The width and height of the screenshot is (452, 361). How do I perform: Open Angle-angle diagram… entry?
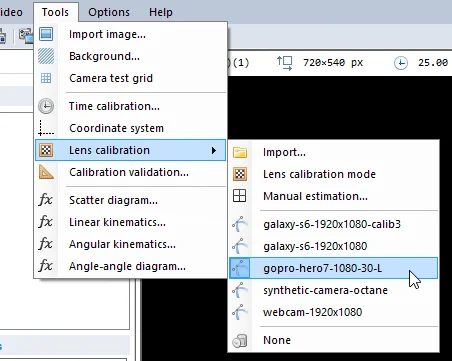(131, 266)
